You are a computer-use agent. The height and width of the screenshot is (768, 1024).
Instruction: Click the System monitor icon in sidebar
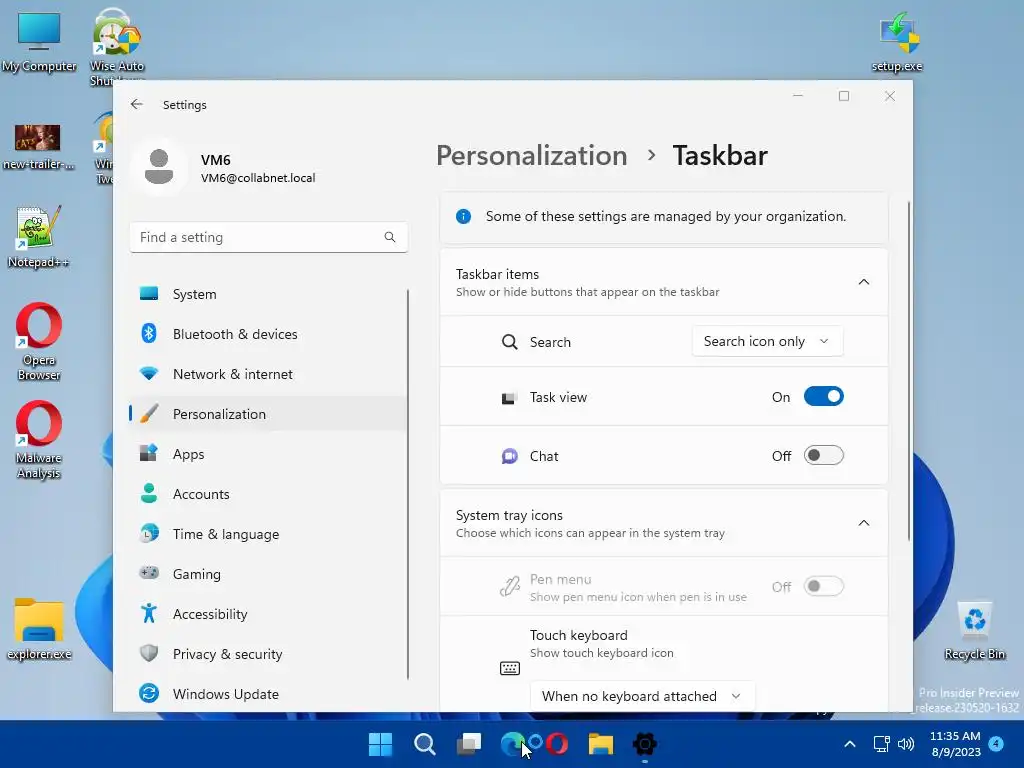pyautogui.click(x=149, y=294)
